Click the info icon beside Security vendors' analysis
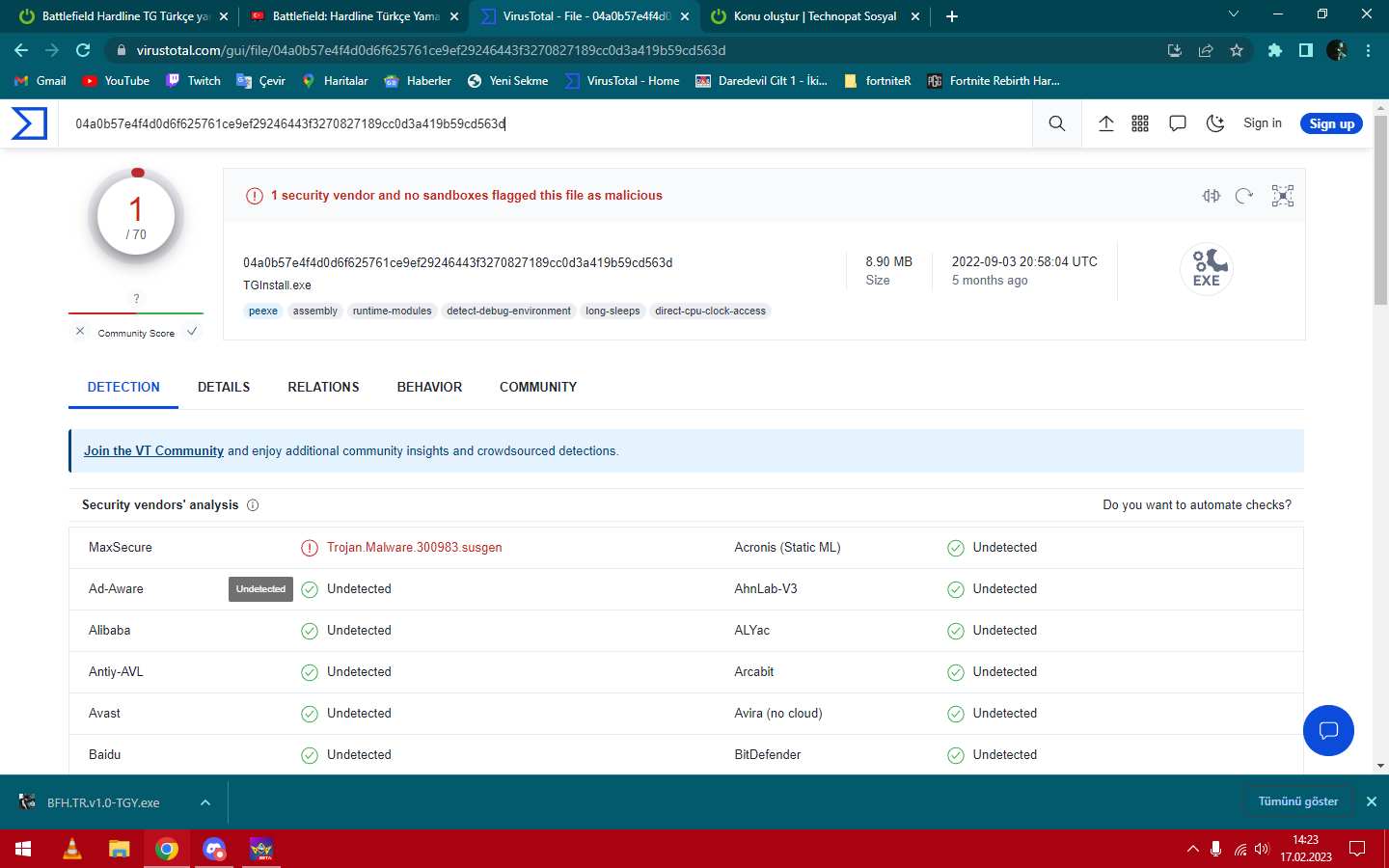The image size is (1389, 868). point(253,505)
